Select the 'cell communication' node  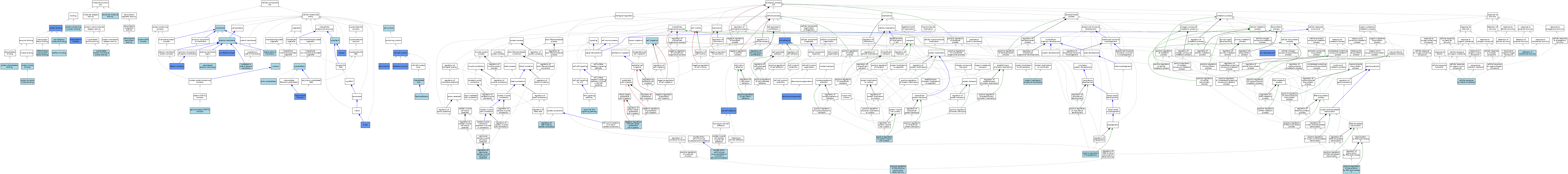tap(610, 40)
